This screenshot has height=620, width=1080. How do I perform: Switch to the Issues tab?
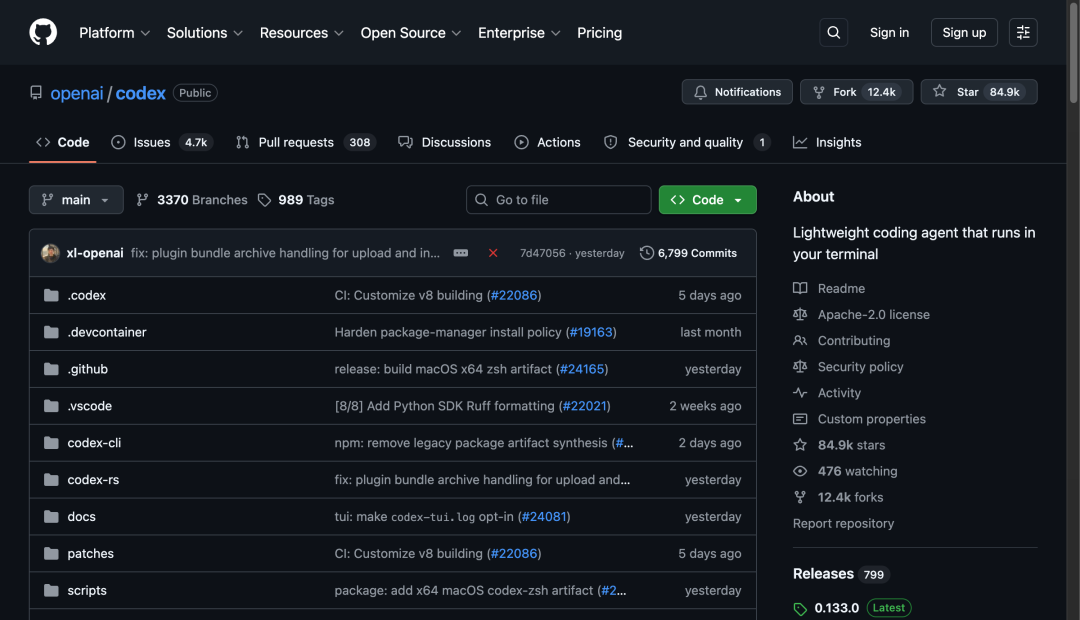(162, 143)
